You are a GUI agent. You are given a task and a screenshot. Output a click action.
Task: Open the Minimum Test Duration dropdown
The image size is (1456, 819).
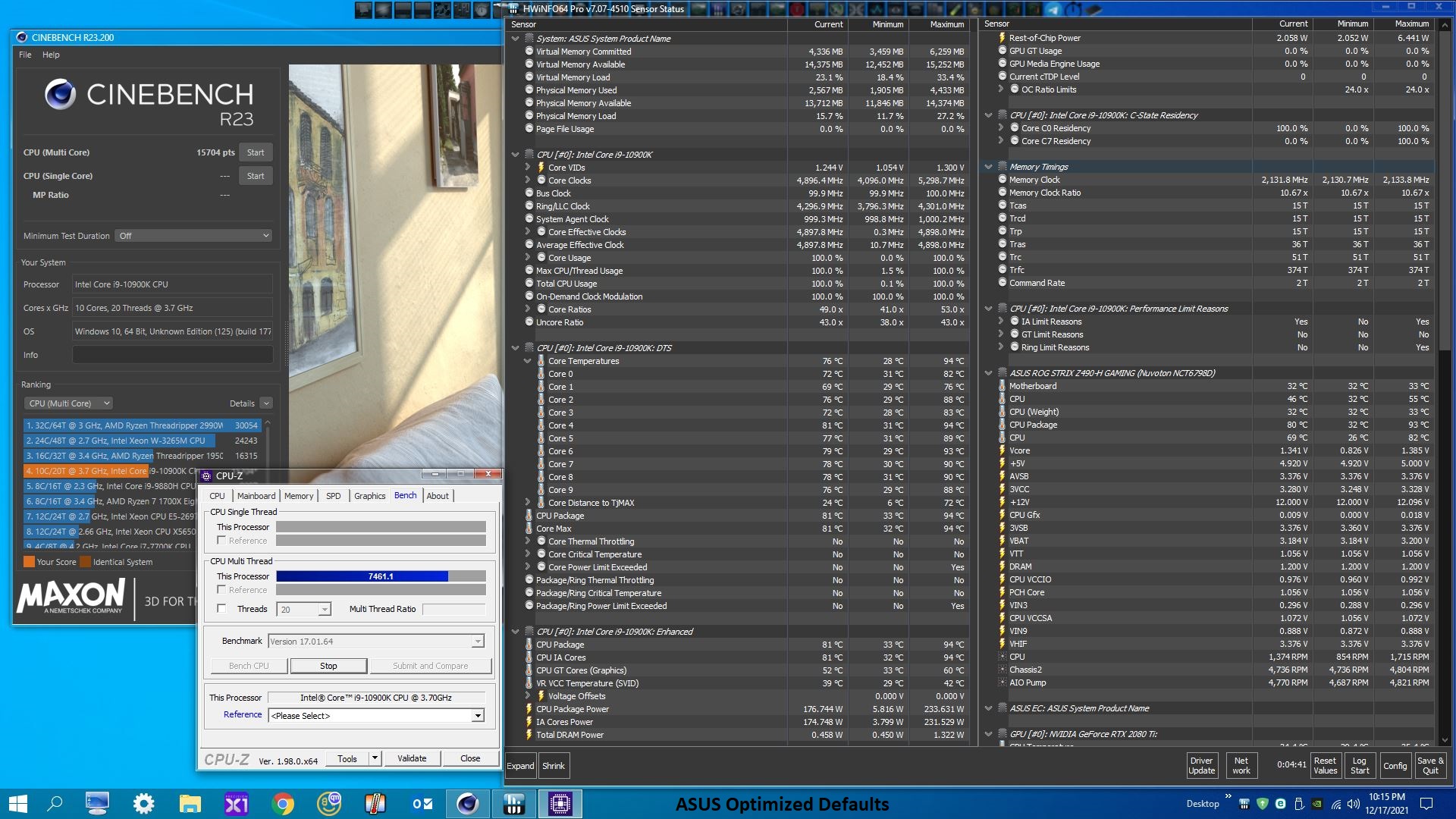pyautogui.click(x=193, y=236)
